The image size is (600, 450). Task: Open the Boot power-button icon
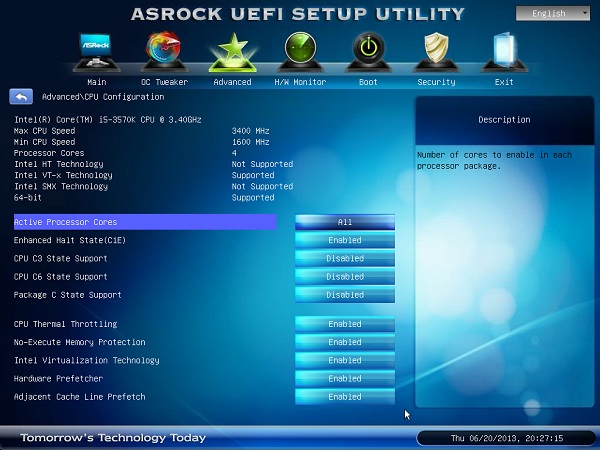(368, 52)
